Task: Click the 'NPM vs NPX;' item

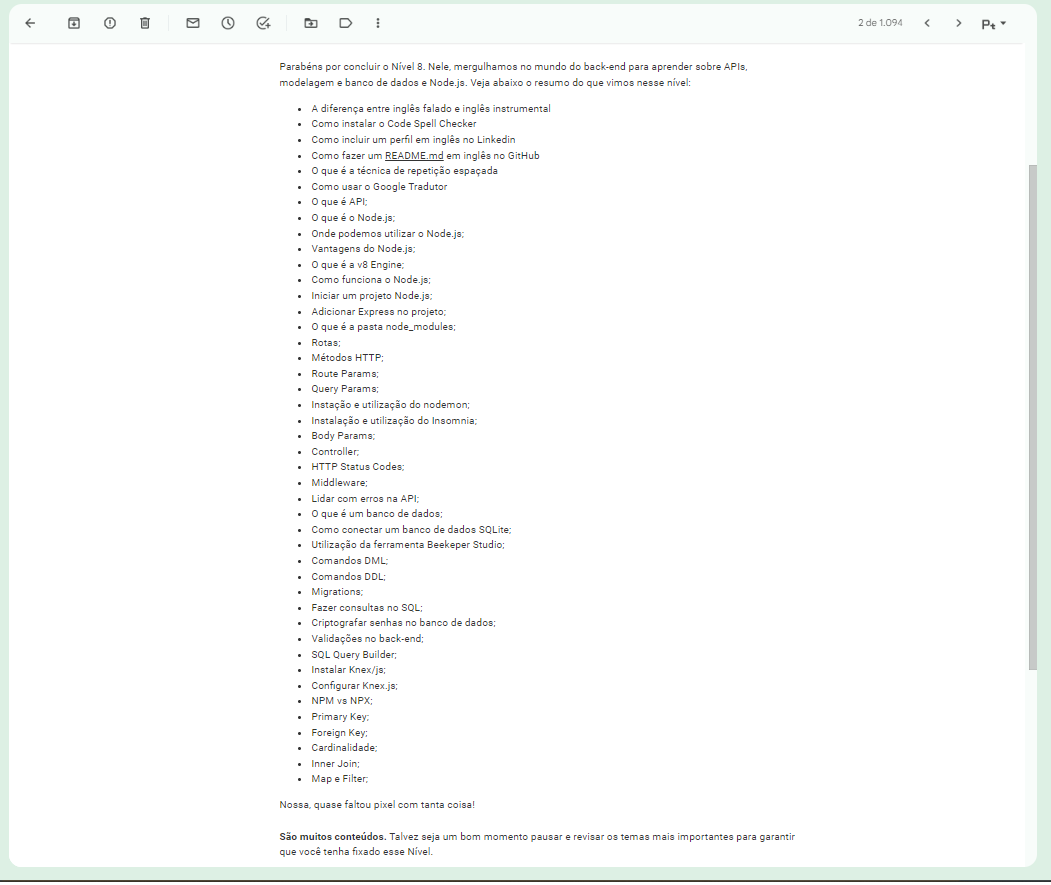Action: [x=341, y=701]
